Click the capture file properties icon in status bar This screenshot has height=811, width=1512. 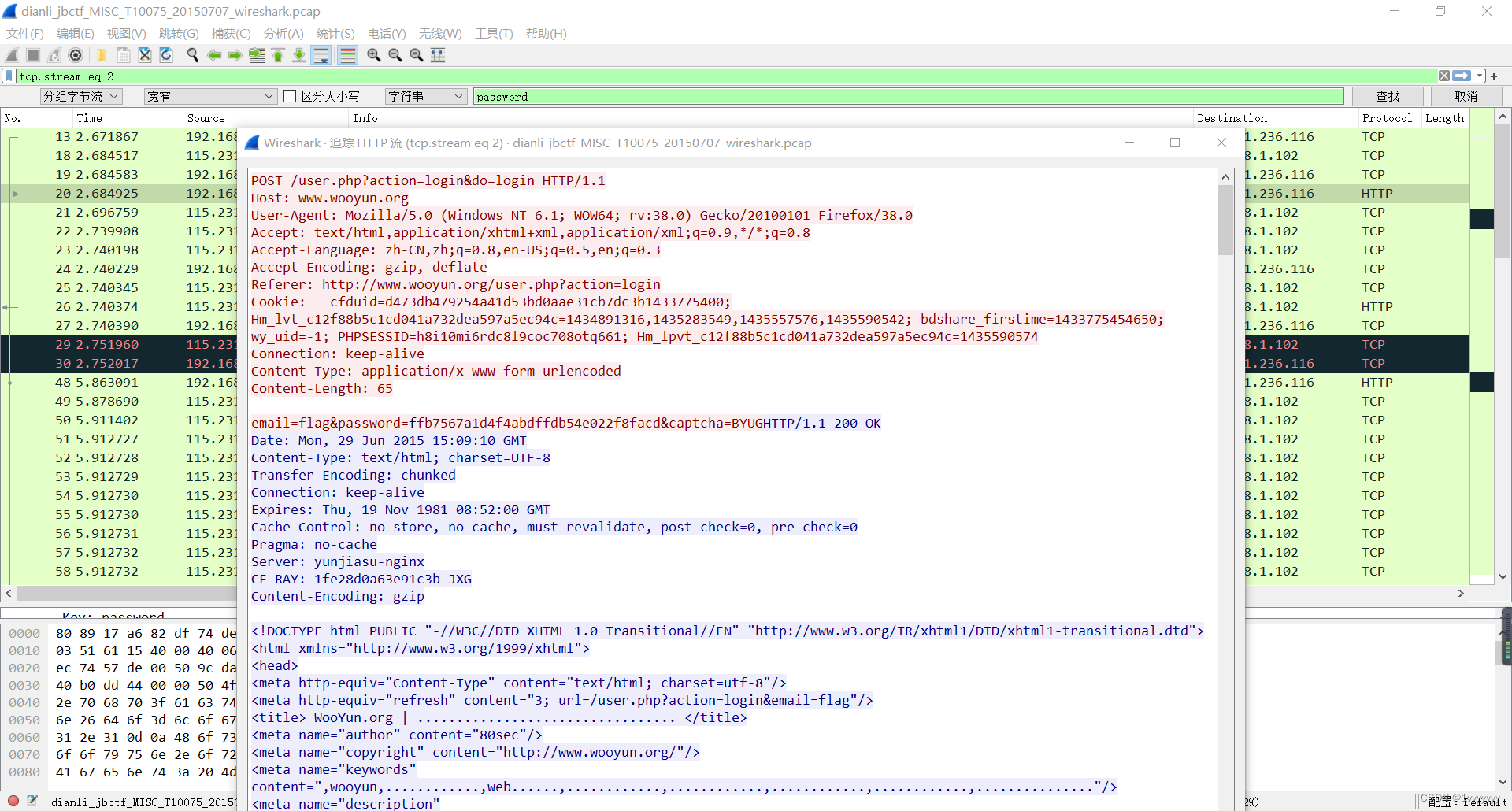point(32,802)
